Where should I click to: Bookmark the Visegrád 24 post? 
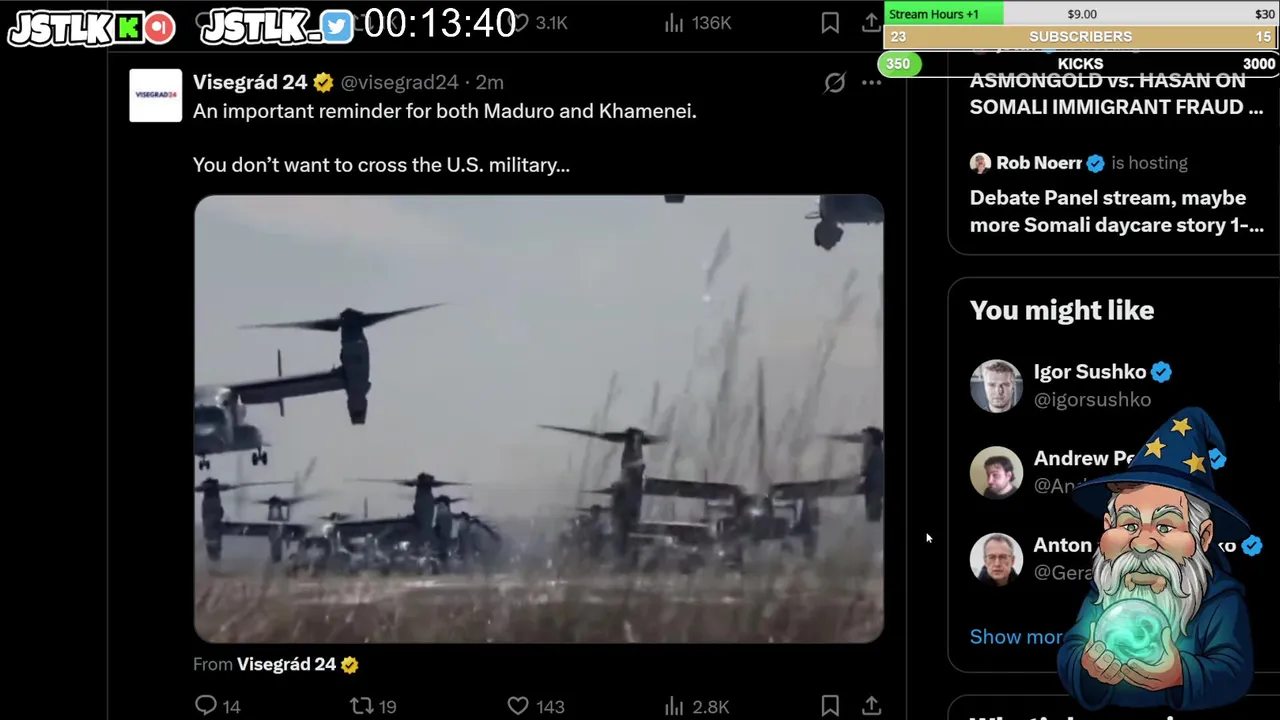coord(830,706)
